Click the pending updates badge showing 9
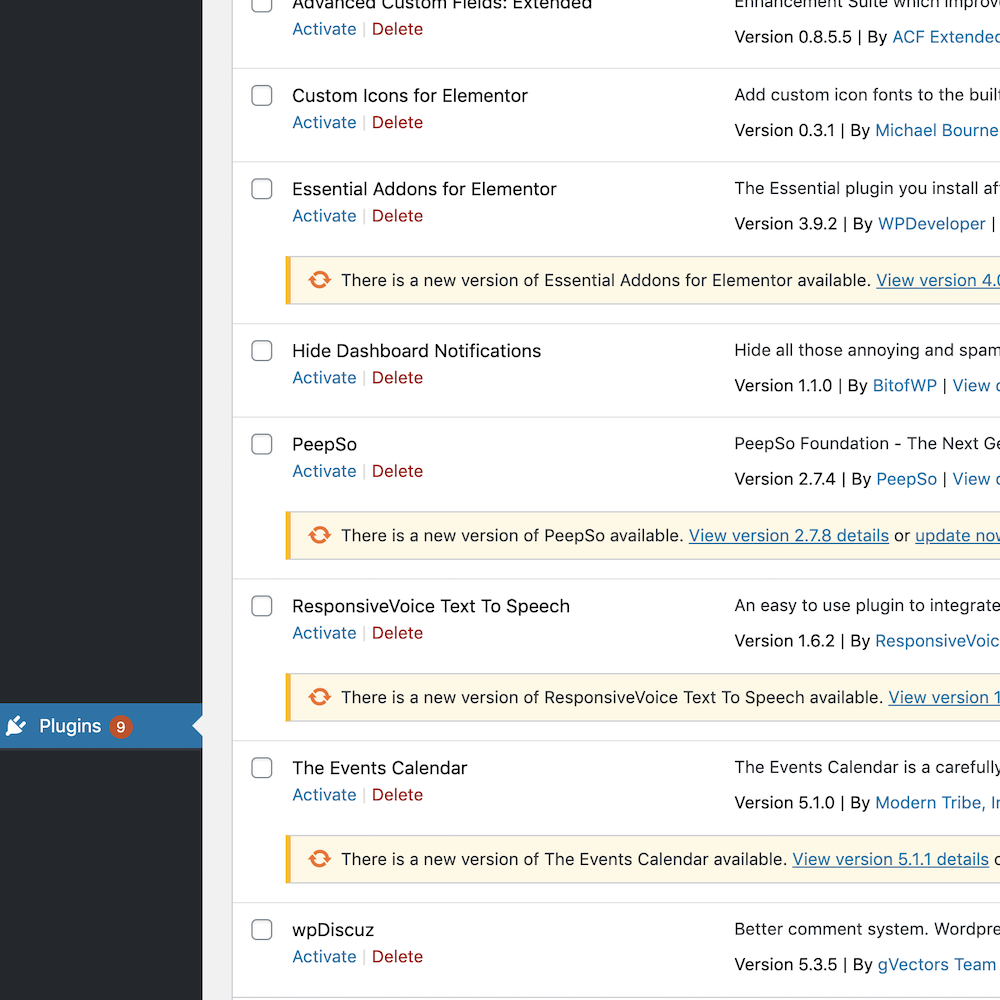Viewport: 1000px width, 1000px height. click(x=120, y=726)
